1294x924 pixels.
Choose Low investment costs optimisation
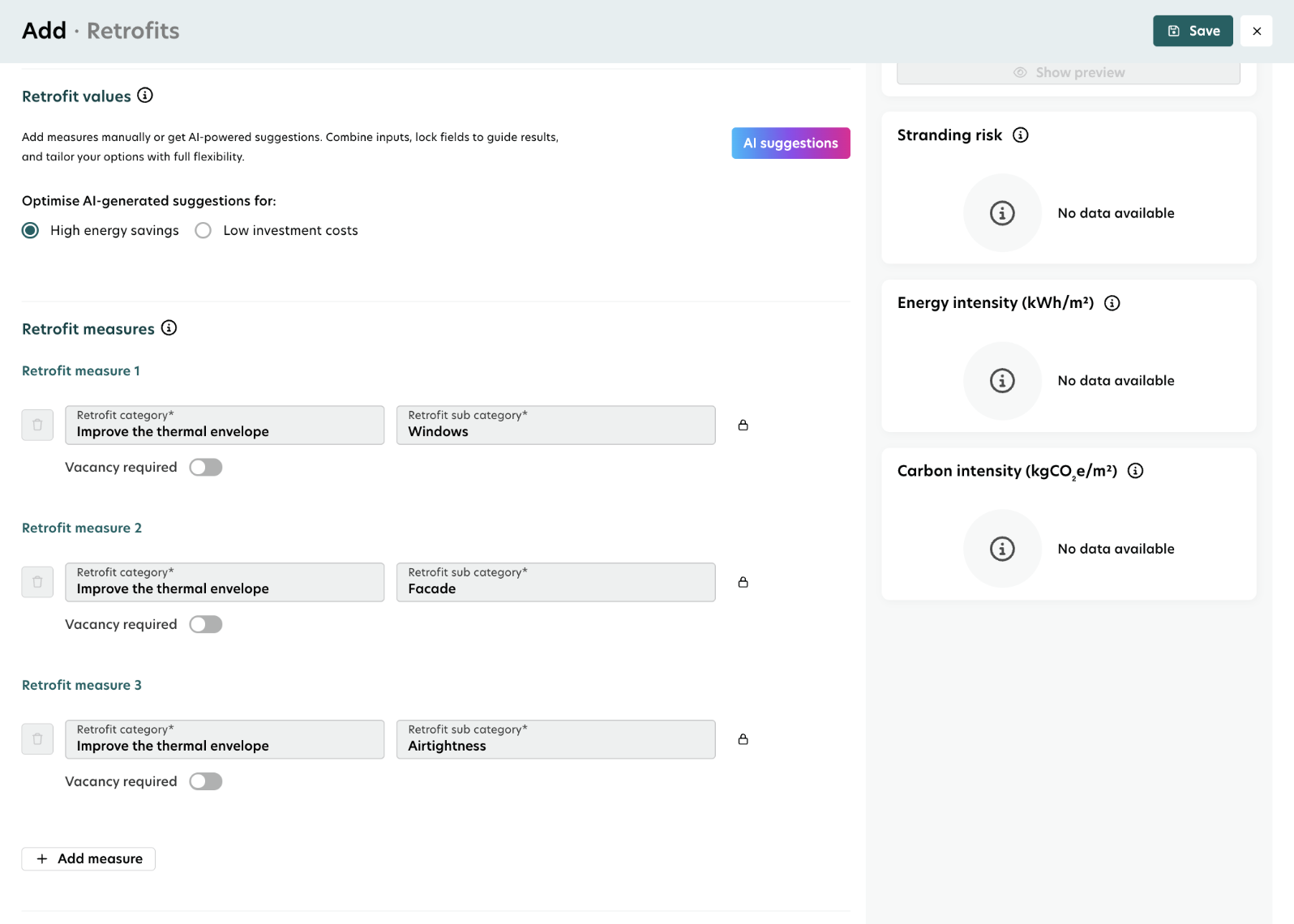pos(204,231)
